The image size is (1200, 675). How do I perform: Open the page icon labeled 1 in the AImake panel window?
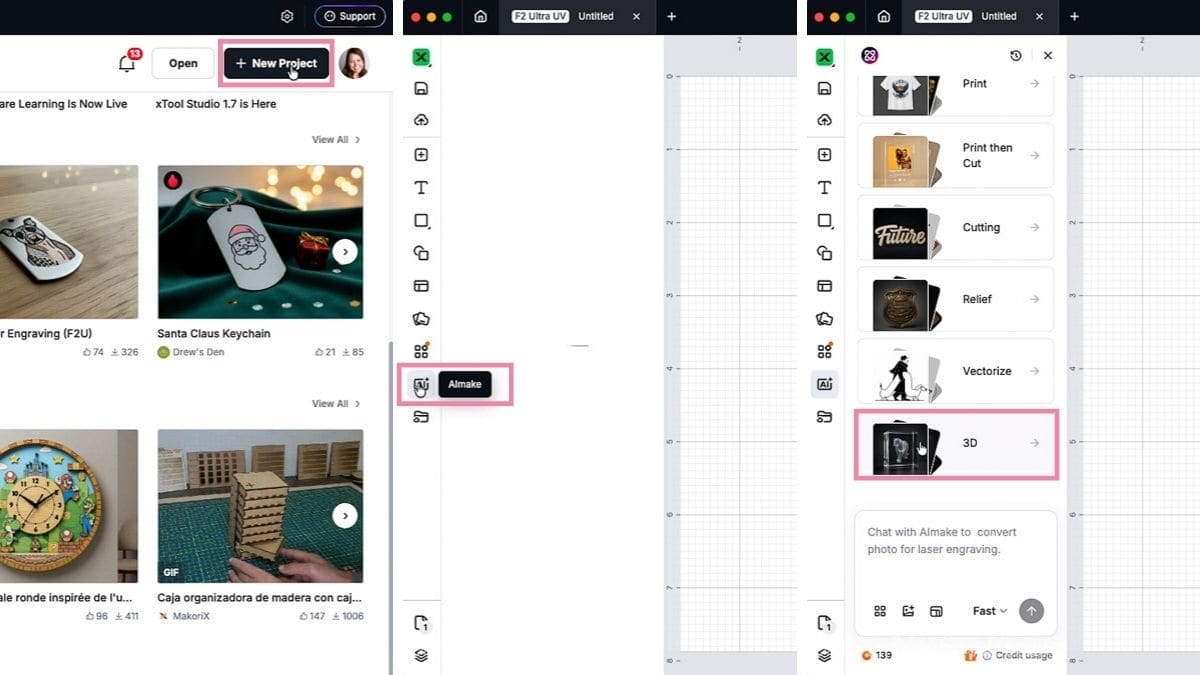tap(824, 623)
